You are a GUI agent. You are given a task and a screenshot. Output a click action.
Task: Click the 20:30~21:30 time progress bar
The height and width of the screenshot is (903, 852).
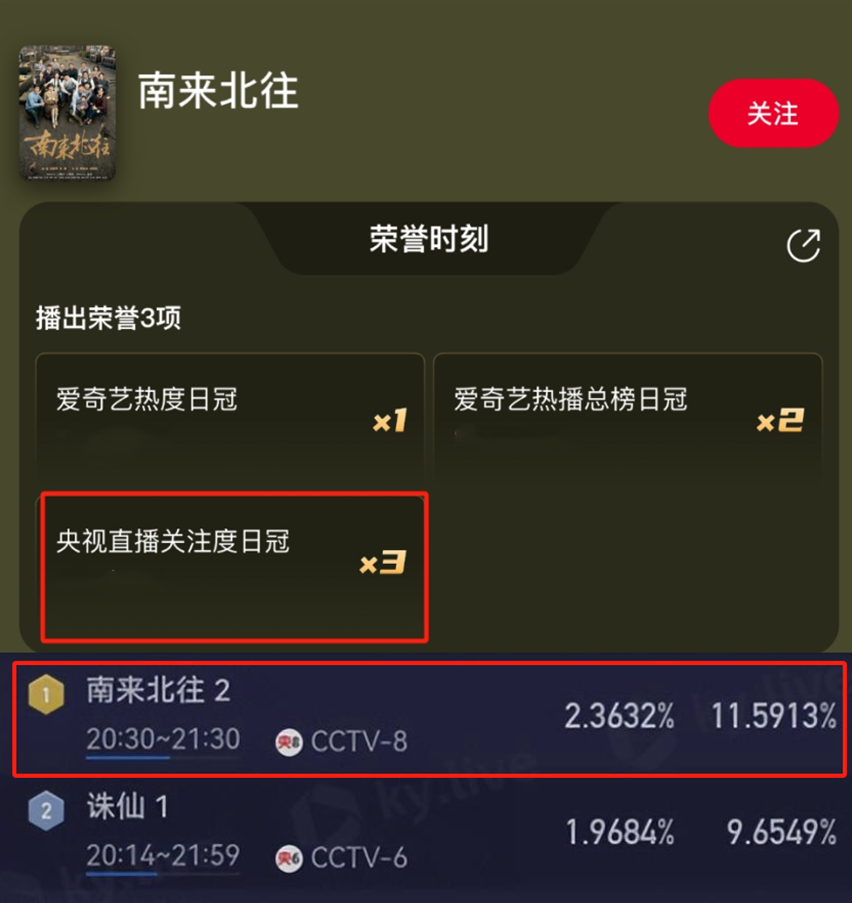click(163, 758)
